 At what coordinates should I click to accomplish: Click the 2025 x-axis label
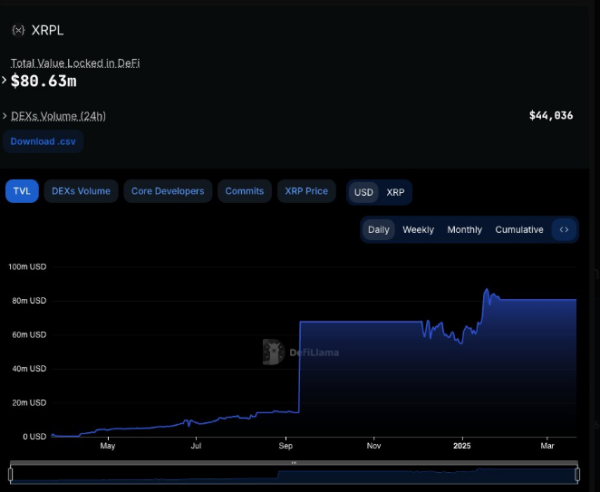click(462, 446)
